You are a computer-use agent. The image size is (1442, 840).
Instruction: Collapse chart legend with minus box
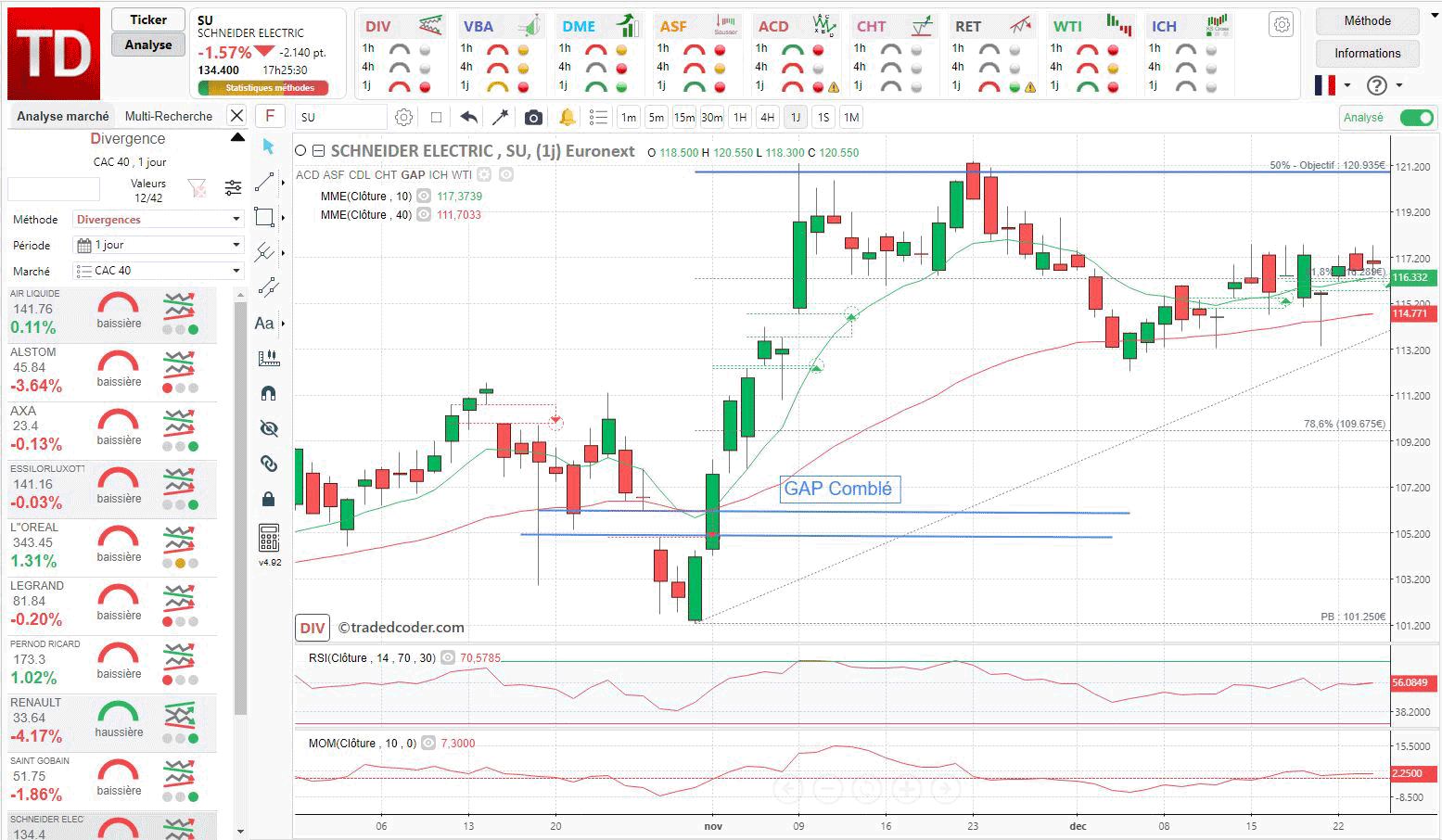point(318,151)
